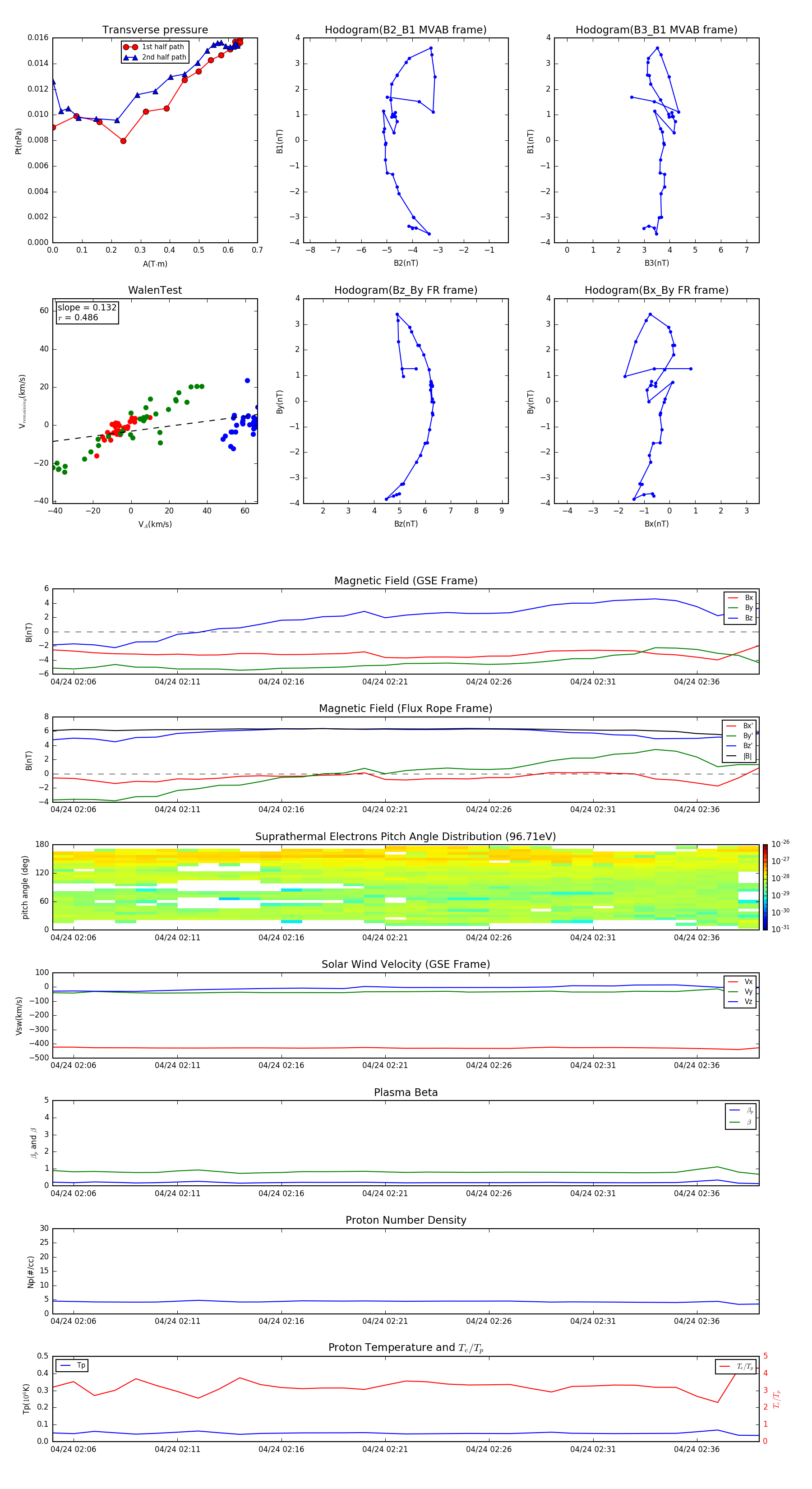
Task: Select the Bx entry in the GSE legend
Action: click(x=741, y=598)
